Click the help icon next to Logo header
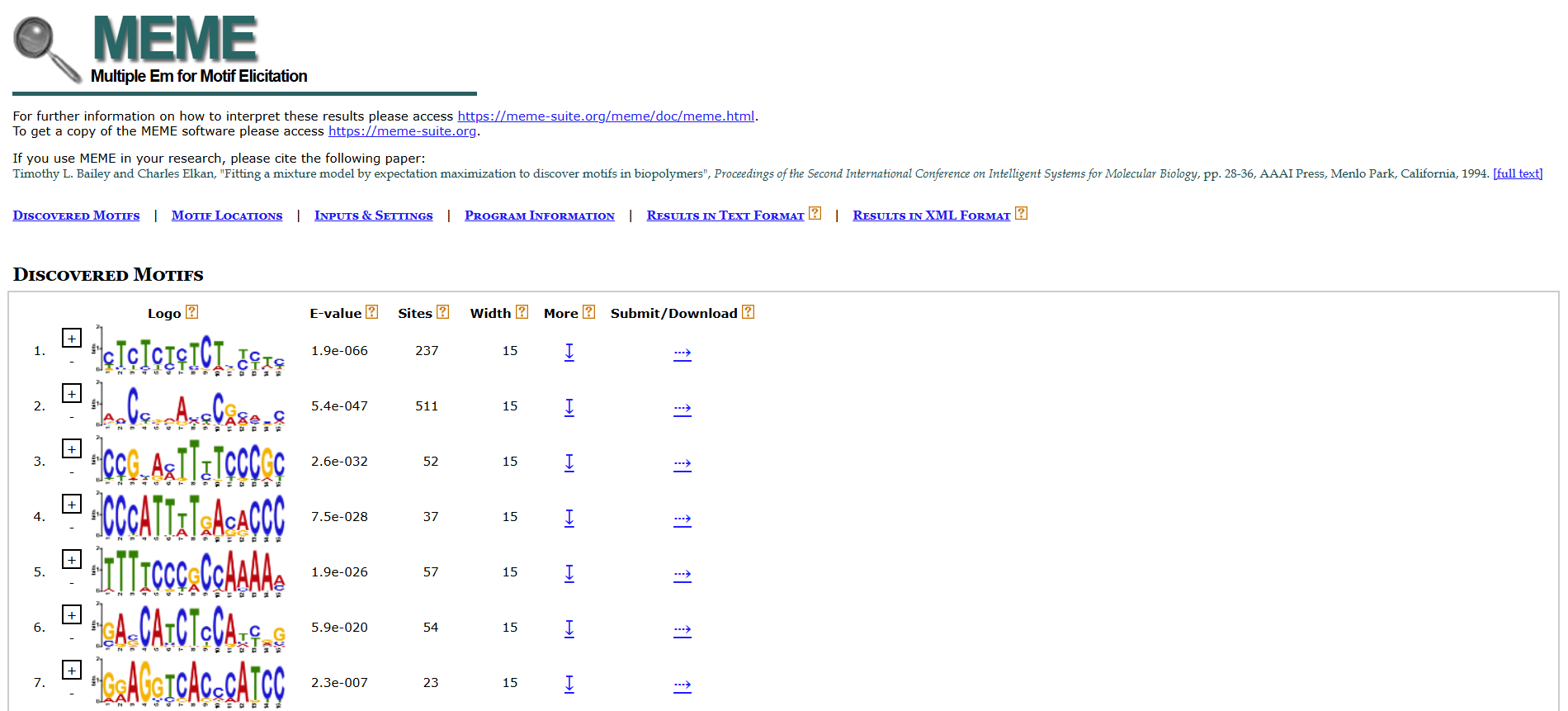The image size is (1568, 711). 191,312
